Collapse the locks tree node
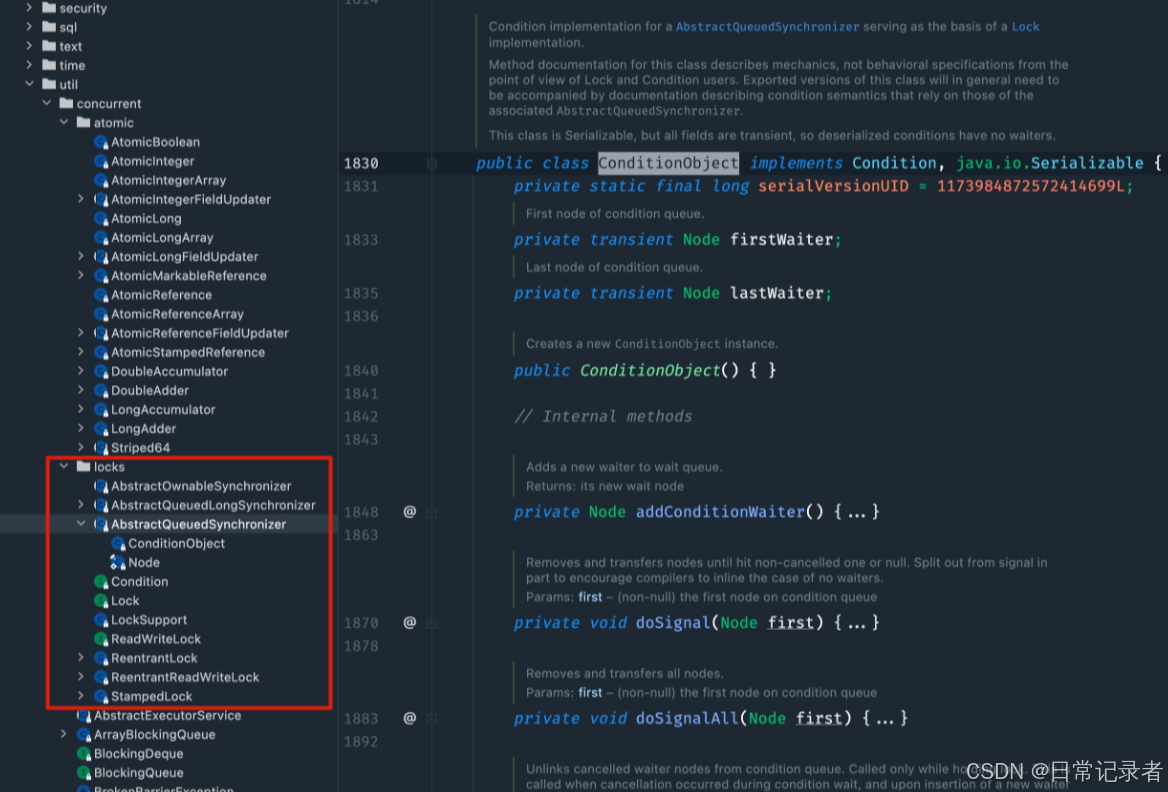The width and height of the screenshot is (1168, 792). [x=64, y=466]
